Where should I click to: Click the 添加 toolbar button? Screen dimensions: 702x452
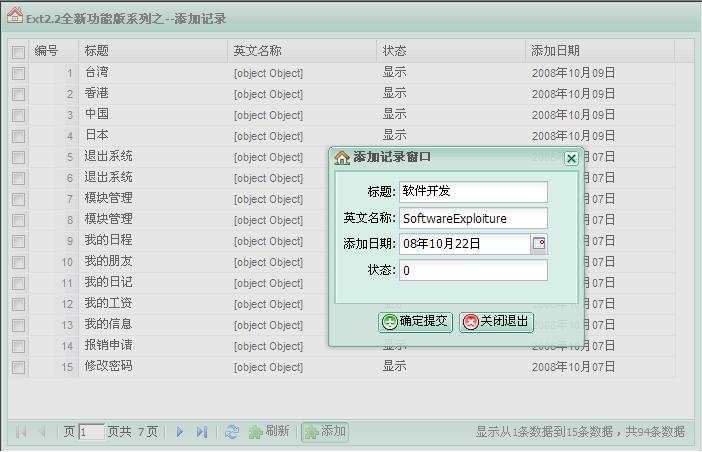click(325, 431)
